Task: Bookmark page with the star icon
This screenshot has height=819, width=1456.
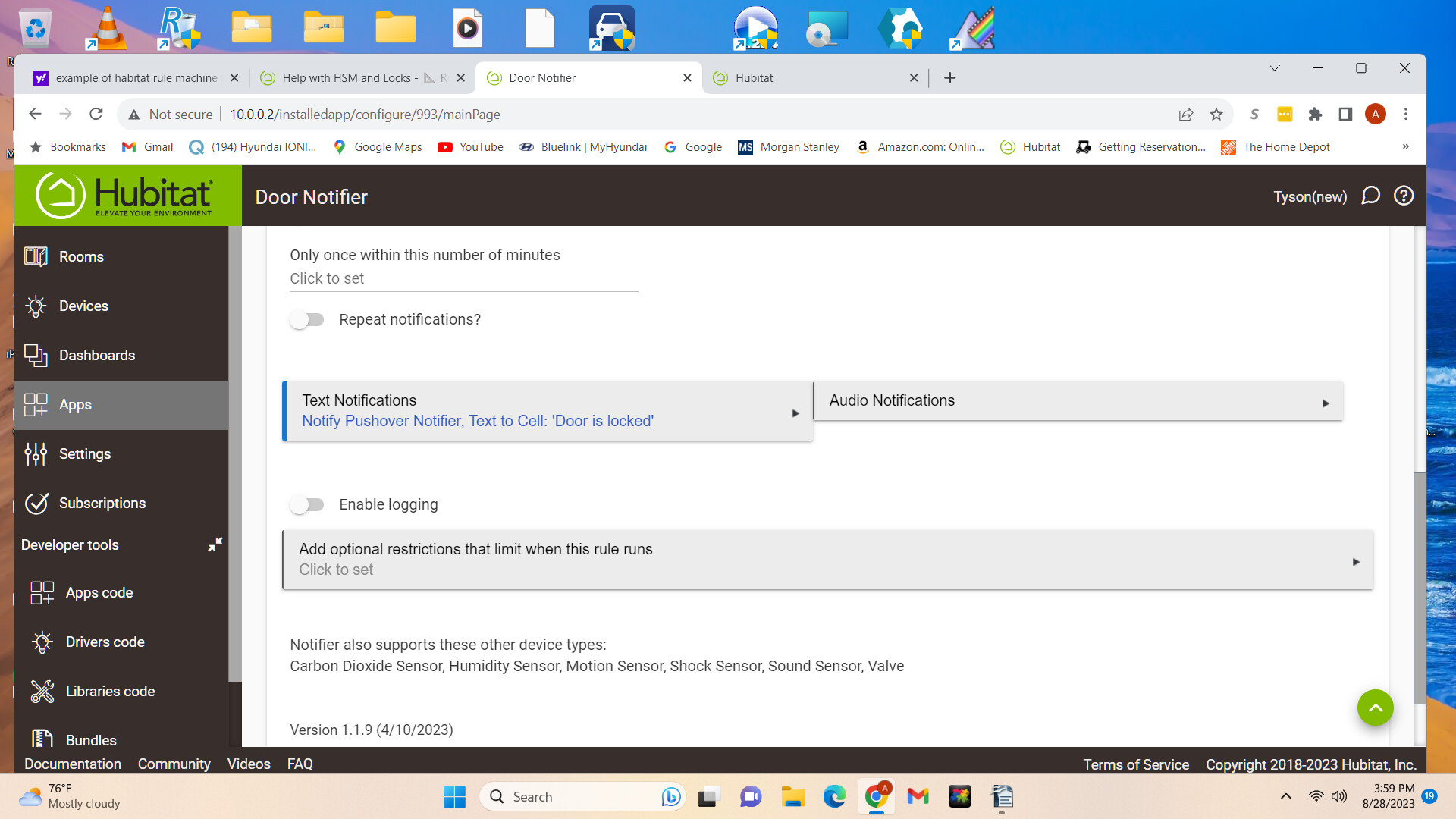Action: pyautogui.click(x=1216, y=115)
